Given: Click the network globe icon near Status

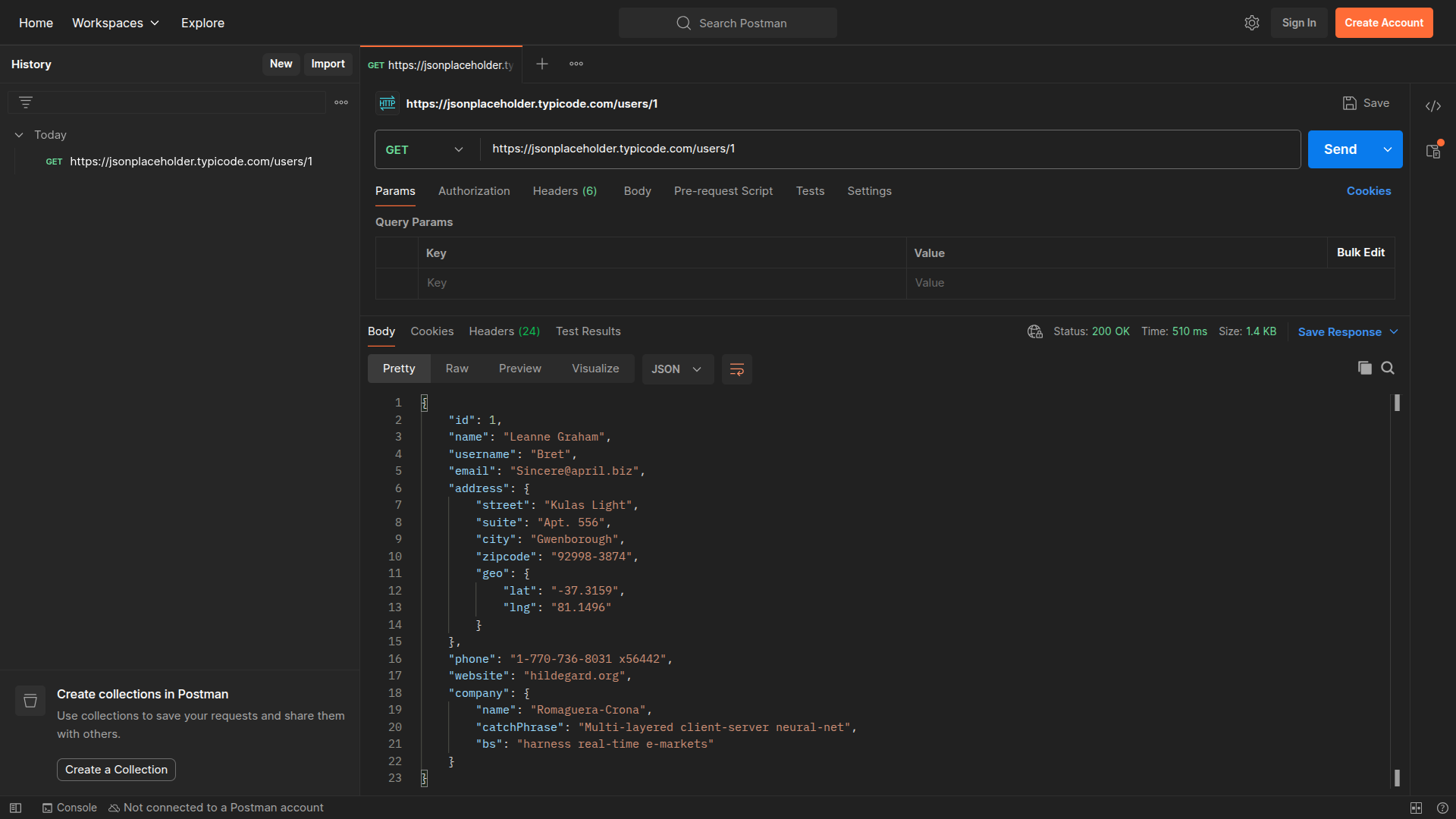Looking at the screenshot, I should (x=1035, y=331).
